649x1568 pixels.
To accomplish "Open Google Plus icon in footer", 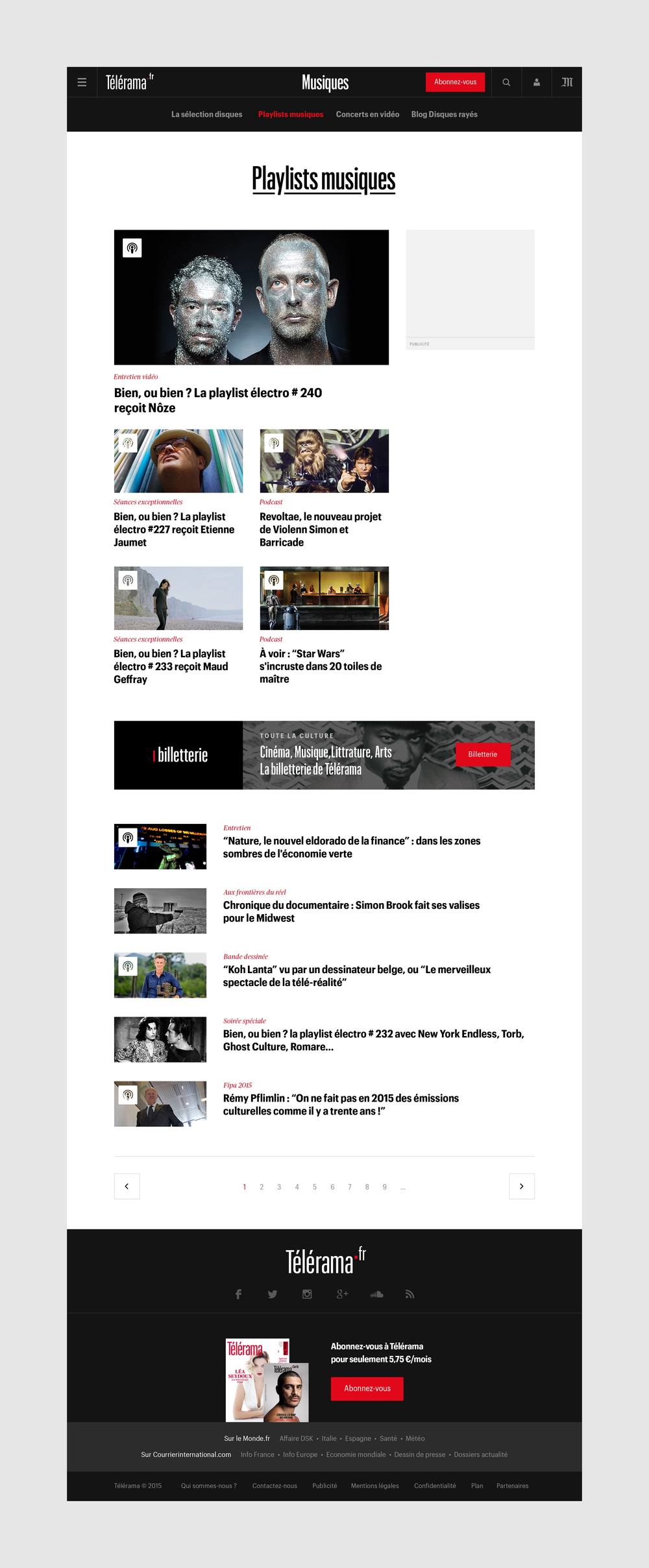I will click(342, 1294).
